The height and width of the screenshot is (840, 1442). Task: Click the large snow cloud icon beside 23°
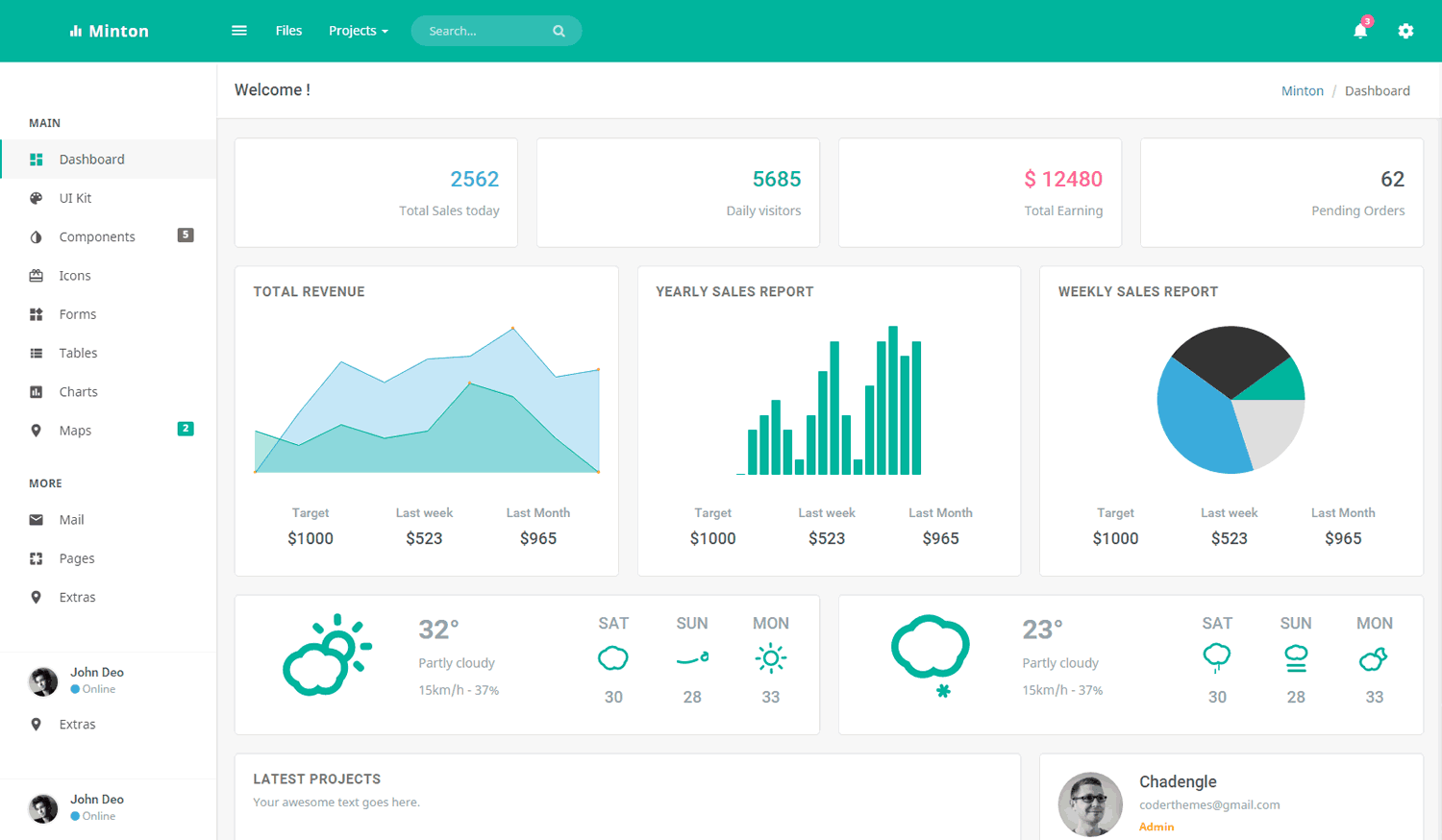pyautogui.click(x=931, y=656)
